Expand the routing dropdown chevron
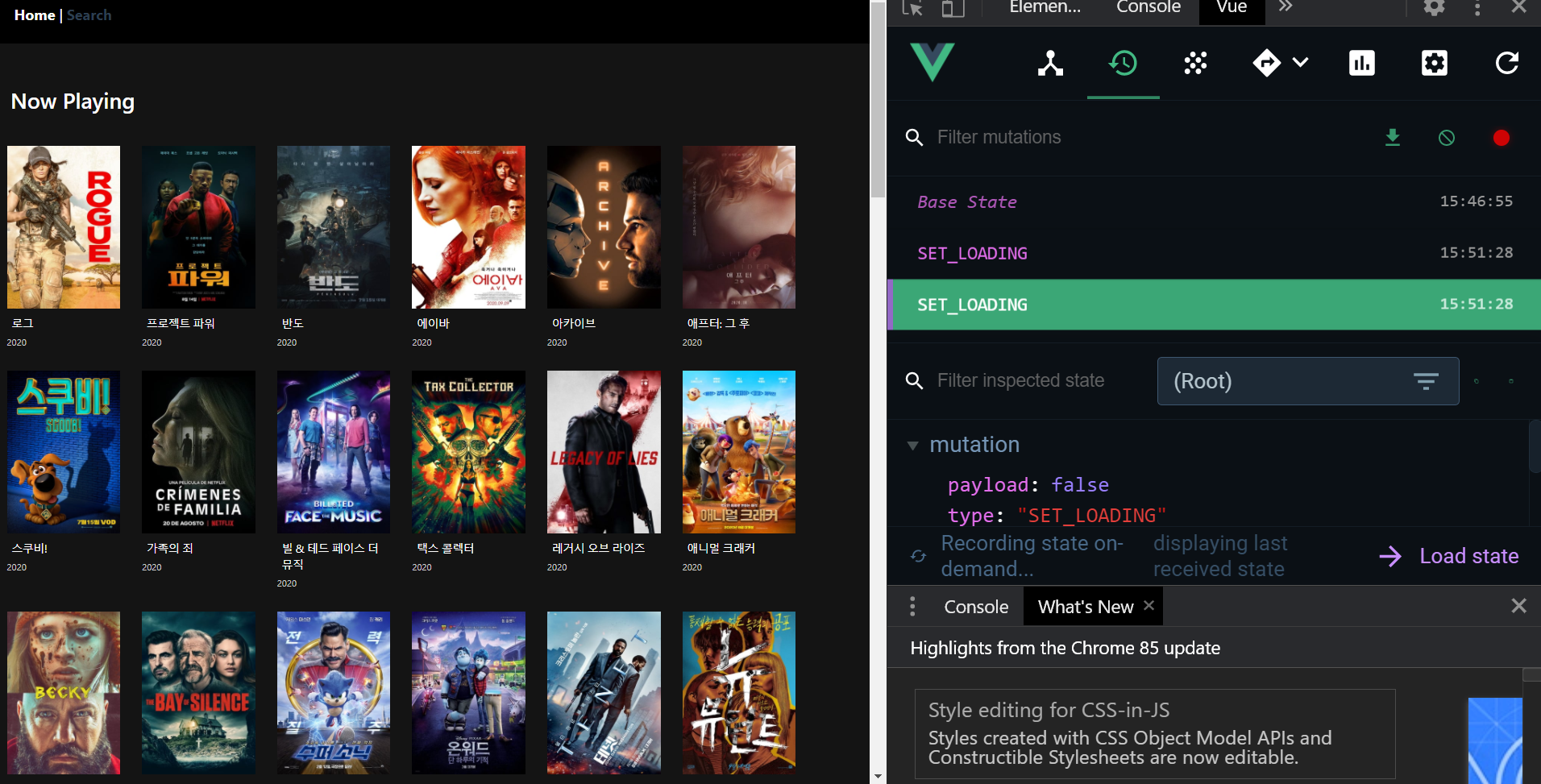Viewport: 1541px width, 784px height. [x=1301, y=62]
